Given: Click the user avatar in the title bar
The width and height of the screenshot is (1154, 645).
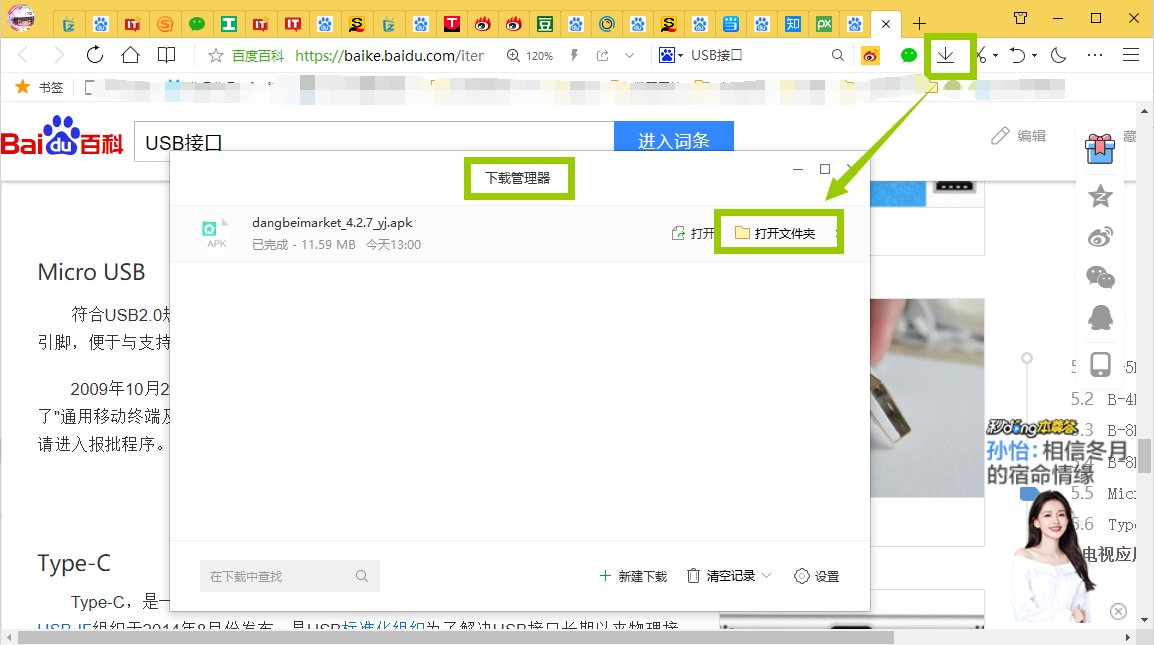Looking at the screenshot, I should click(21, 18).
